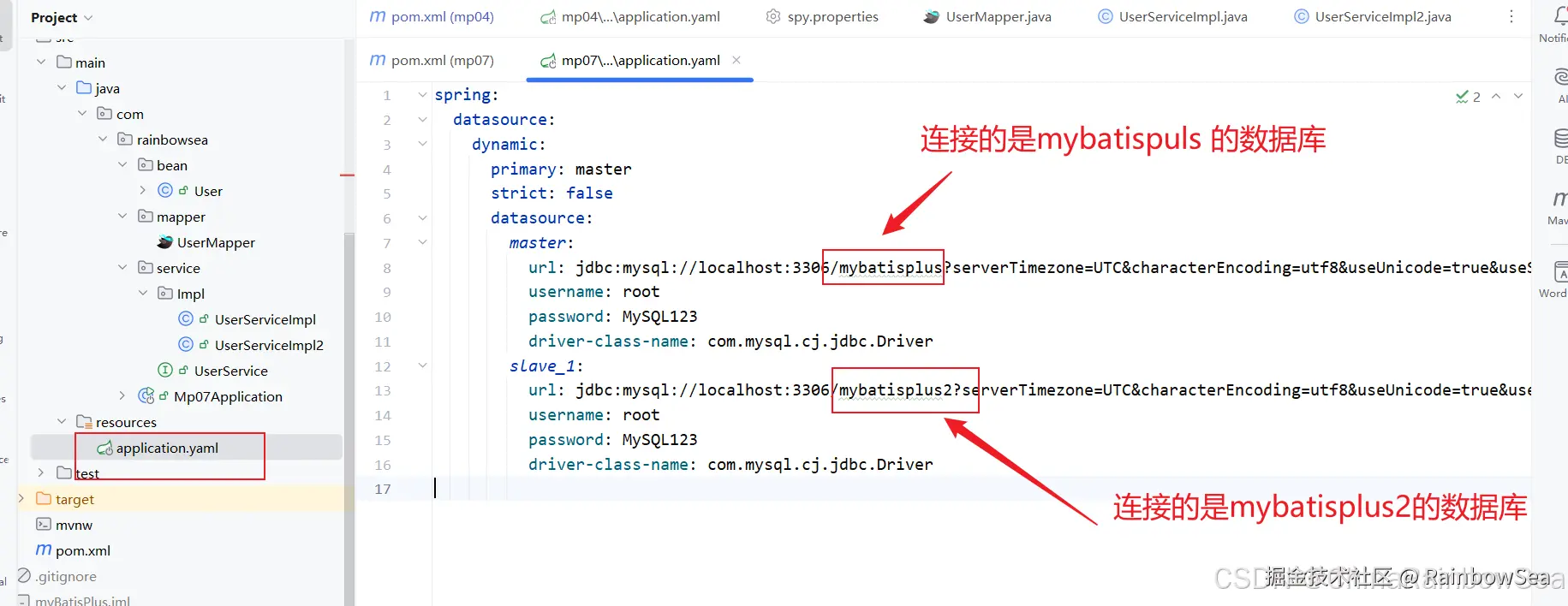Switch to UserServiceImpl.java tab
Screen dimensions: 1568x606
1172,16
